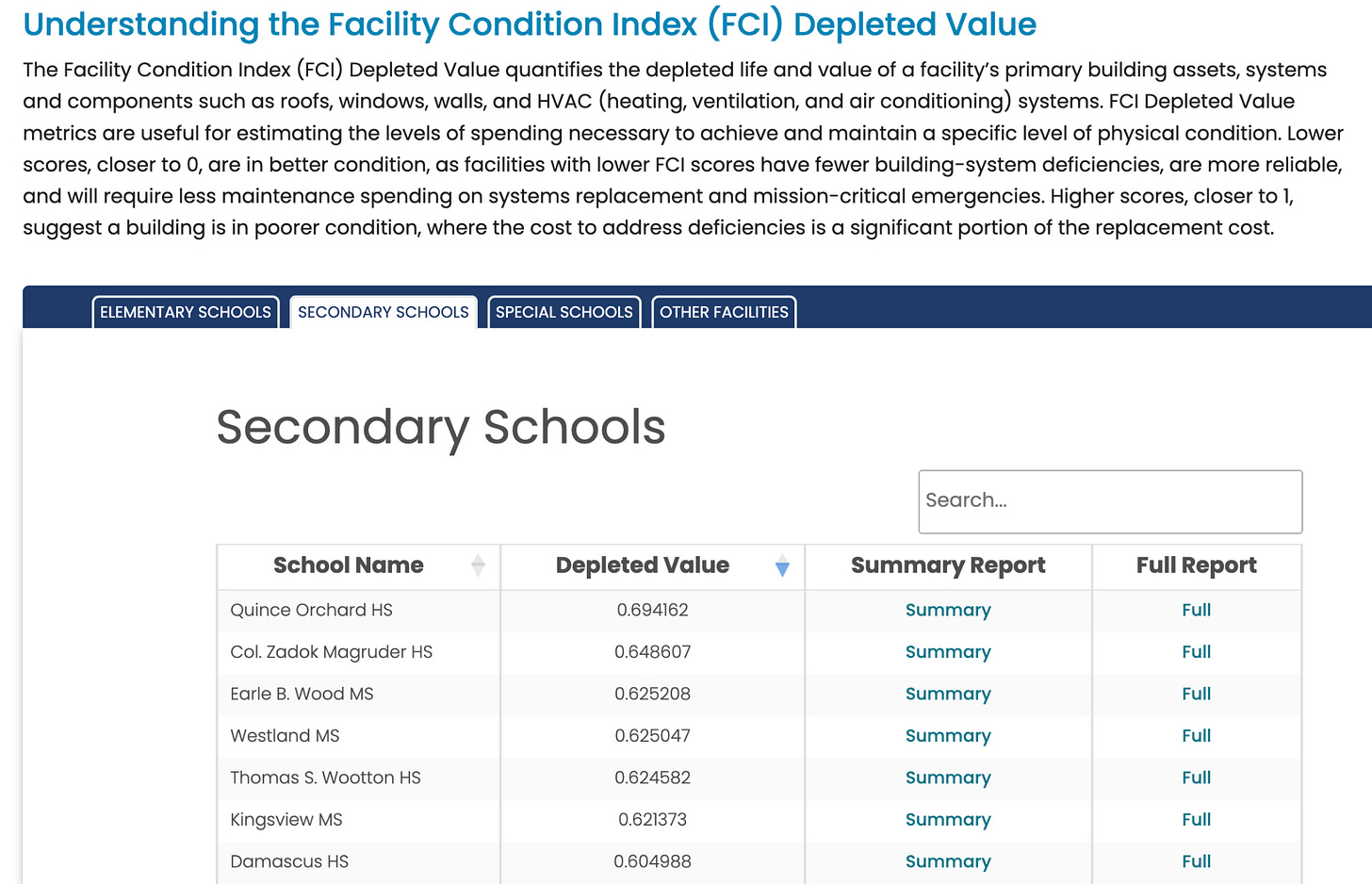
Task: View Damascus HS Full report
Action: tap(1197, 861)
